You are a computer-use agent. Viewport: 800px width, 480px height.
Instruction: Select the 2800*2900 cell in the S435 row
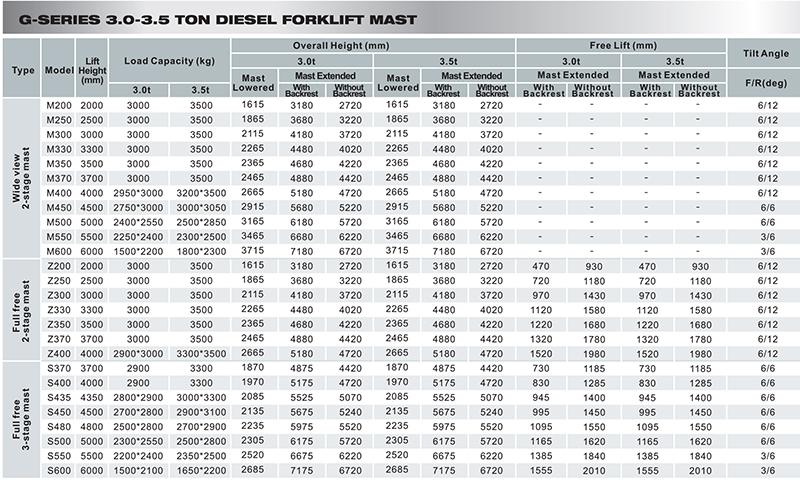pyautogui.click(x=138, y=398)
